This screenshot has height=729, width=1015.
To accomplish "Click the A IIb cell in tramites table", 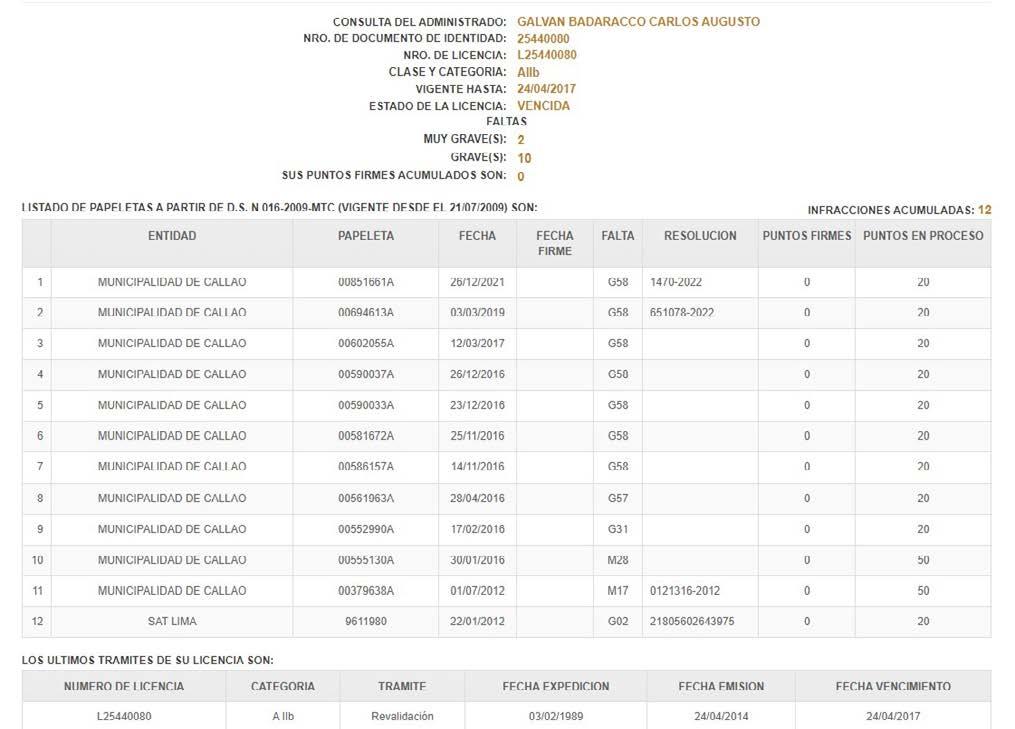I will (x=283, y=716).
